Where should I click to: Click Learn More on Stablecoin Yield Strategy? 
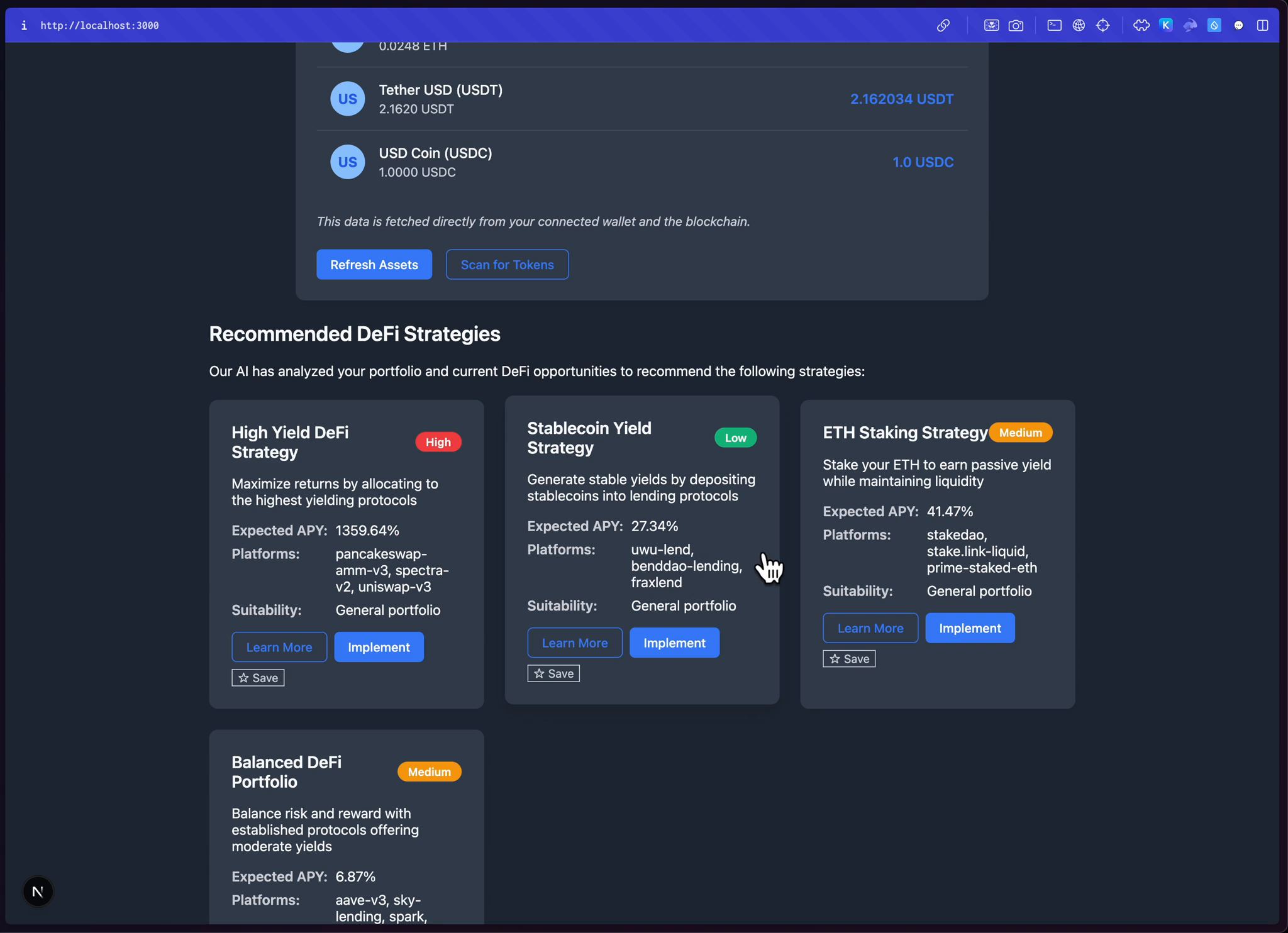coord(574,642)
